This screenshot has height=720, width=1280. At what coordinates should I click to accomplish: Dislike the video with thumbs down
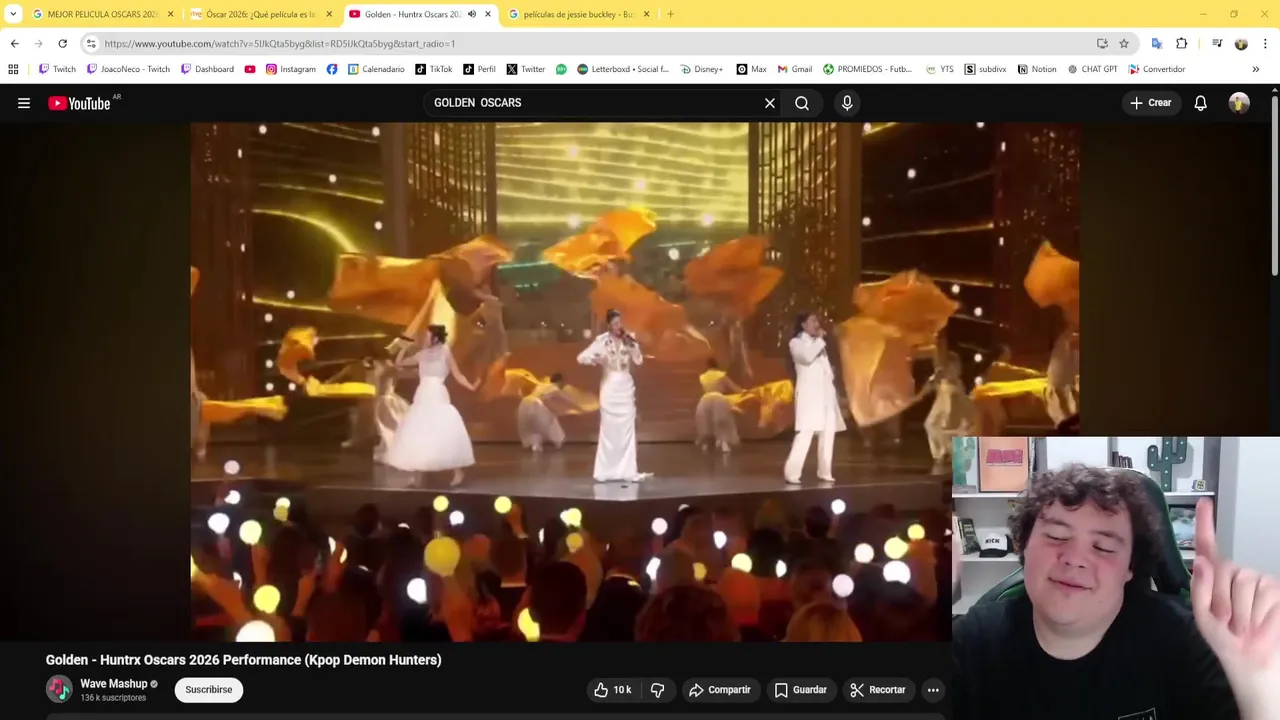pyautogui.click(x=658, y=690)
